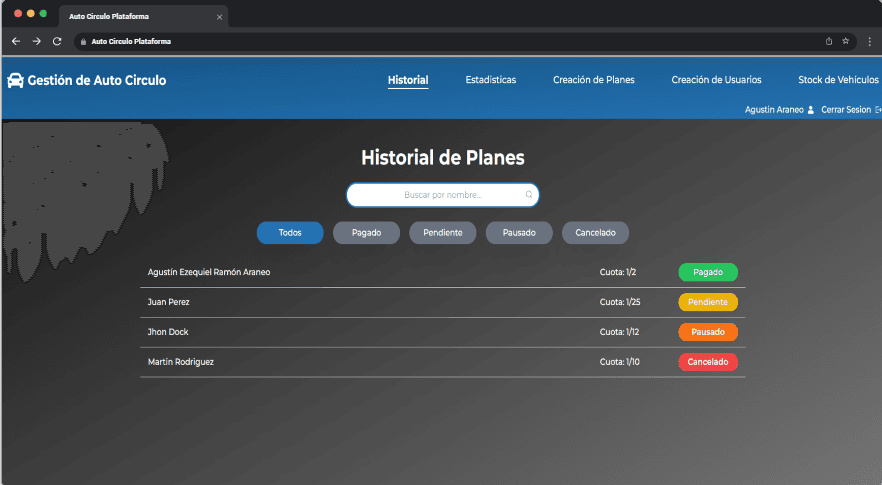The image size is (882, 485).
Task: Open Creación de Usuarios page
Action: pos(716,80)
